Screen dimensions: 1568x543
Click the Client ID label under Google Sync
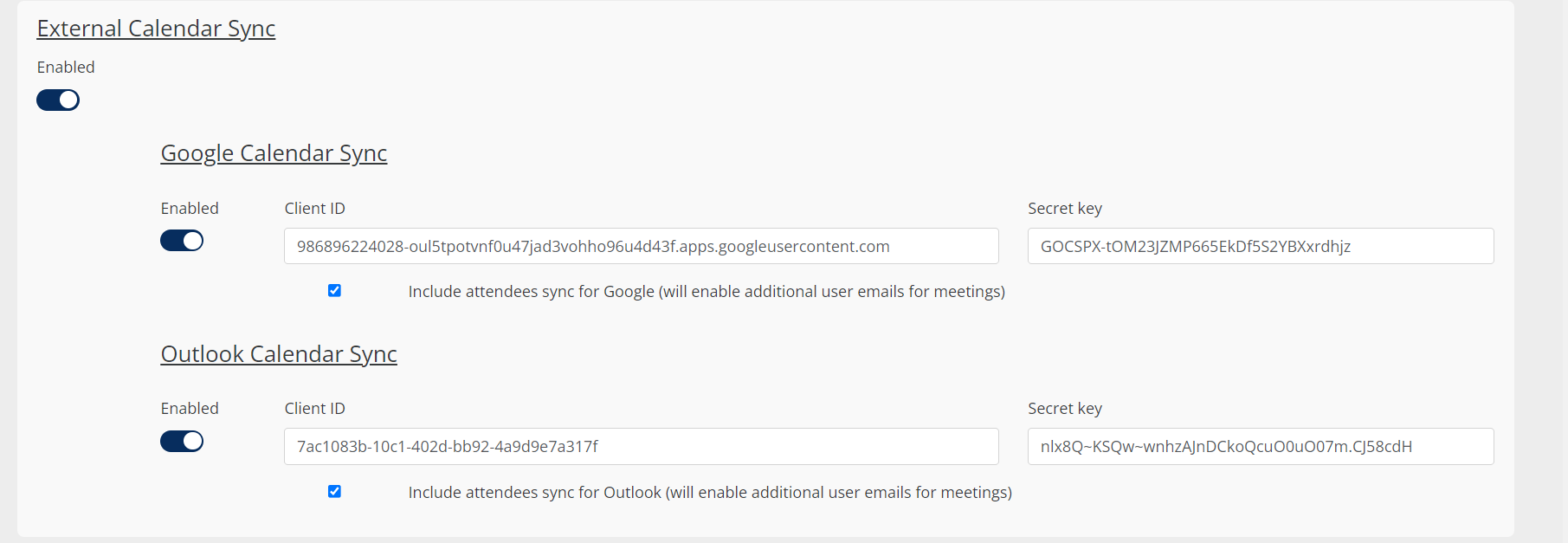coord(314,209)
